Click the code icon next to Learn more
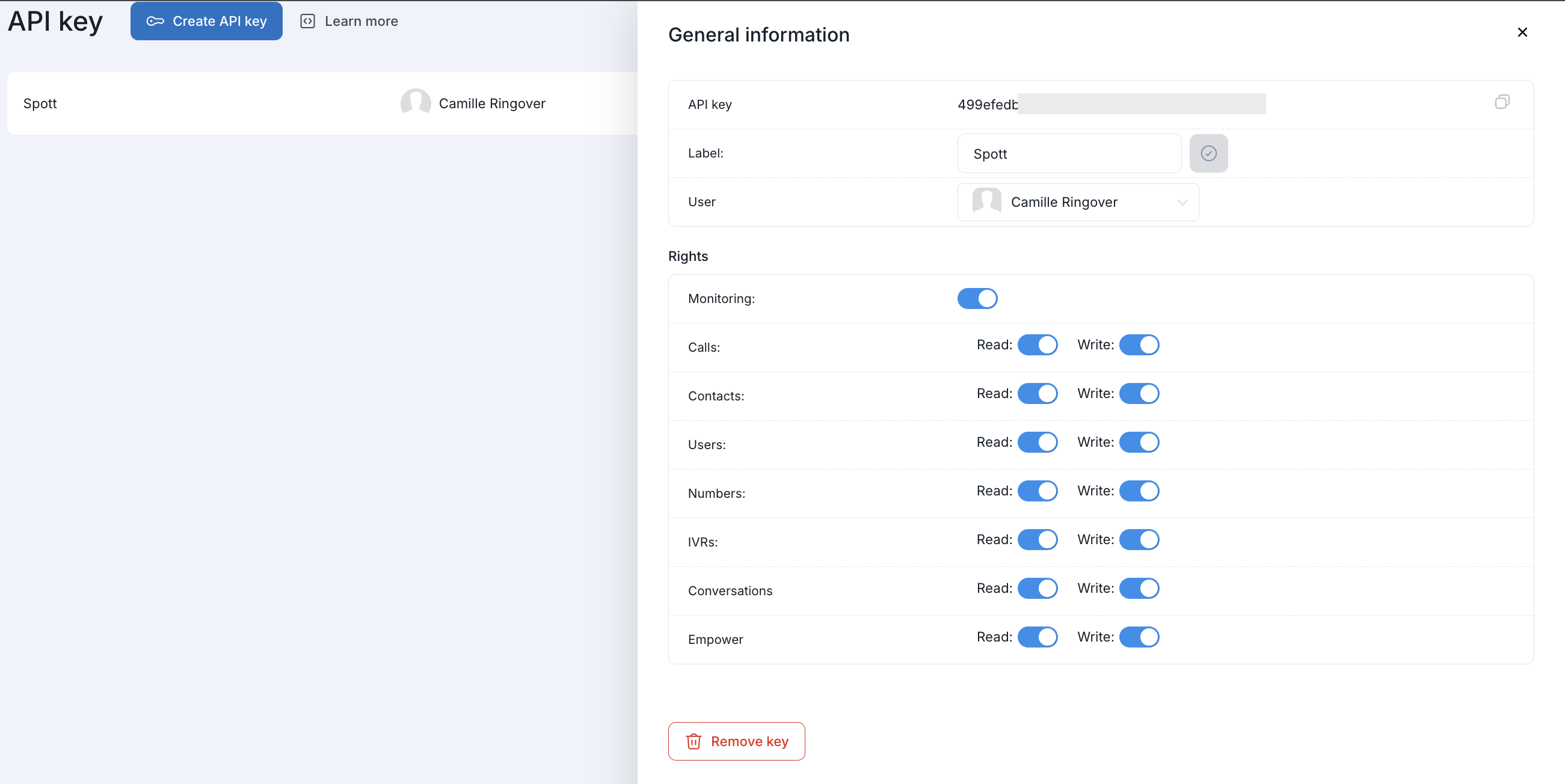Image resolution: width=1565 pixels, height=784 pixels. pyautogui.click(x=307, y=21)
